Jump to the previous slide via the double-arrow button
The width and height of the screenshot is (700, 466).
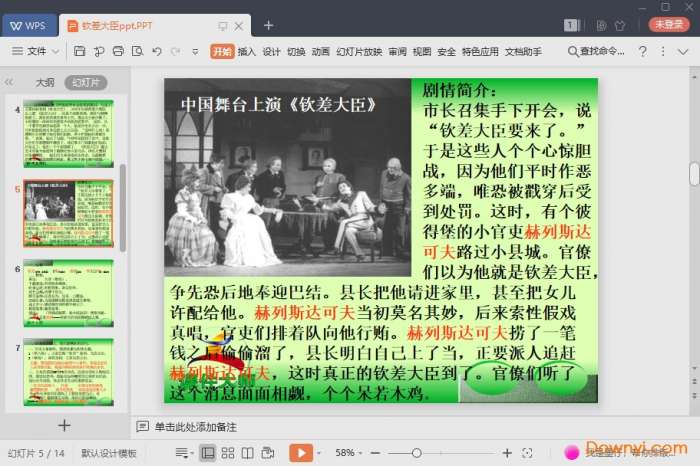694,382
